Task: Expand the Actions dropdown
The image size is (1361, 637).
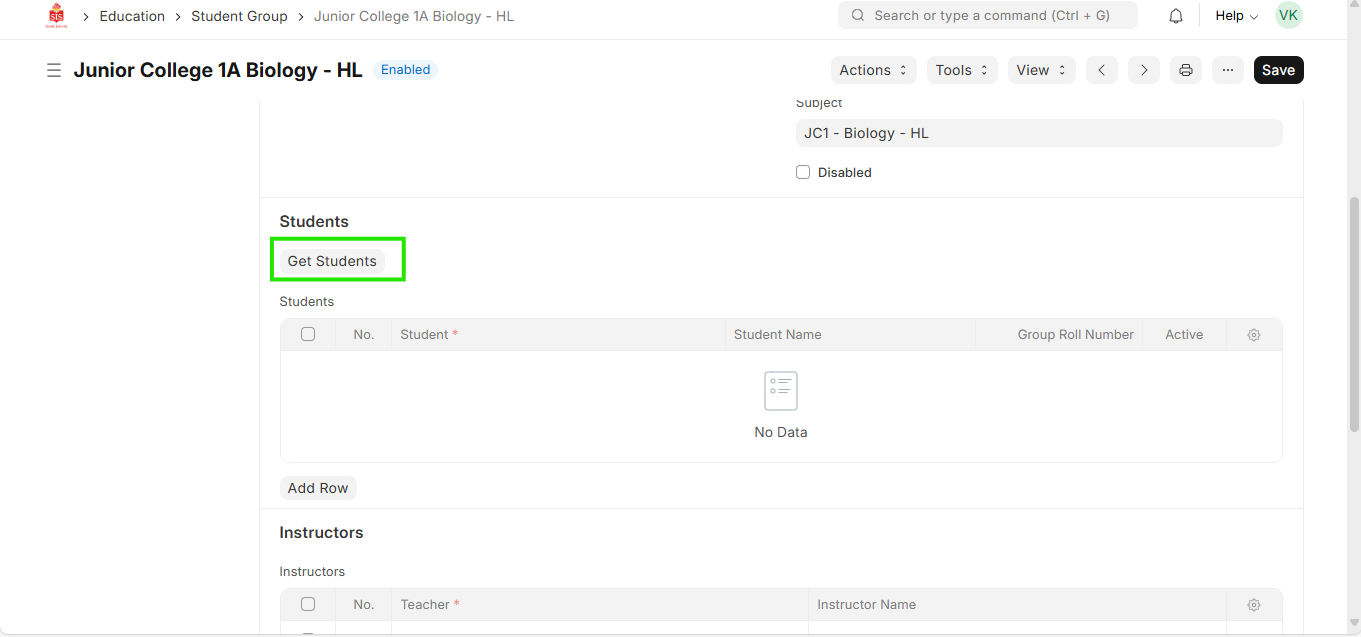Action: point(873,70)
